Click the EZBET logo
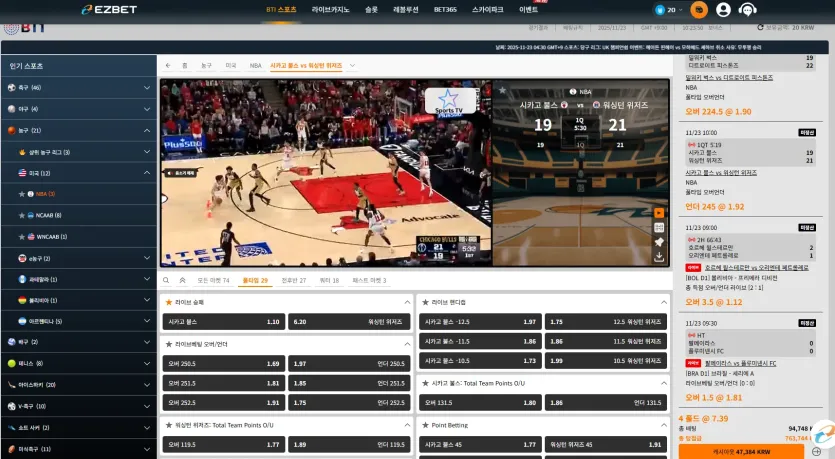The image size is (835, 459). coord(109,10)
